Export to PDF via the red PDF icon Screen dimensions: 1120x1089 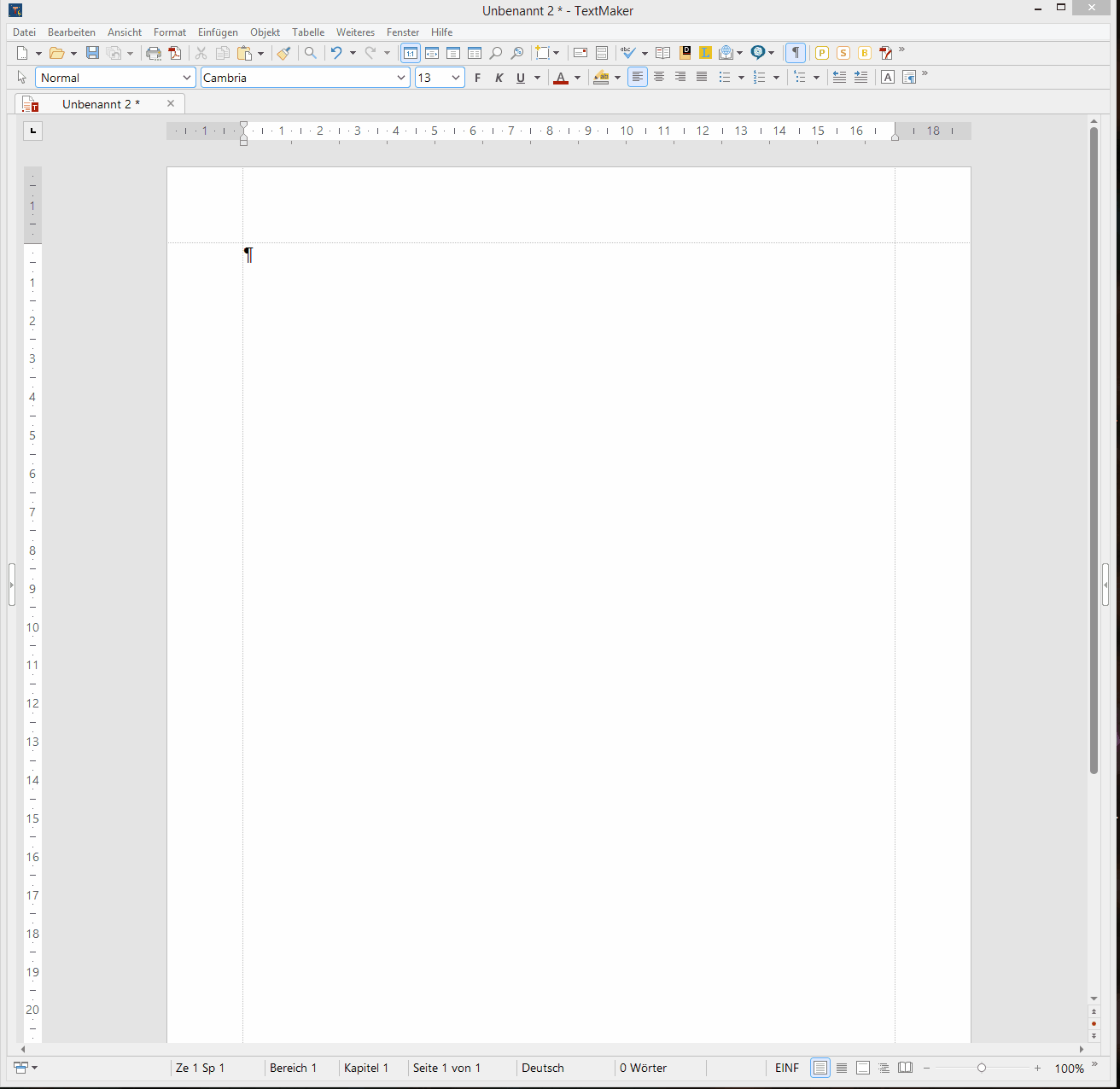(x=175, y=53)
